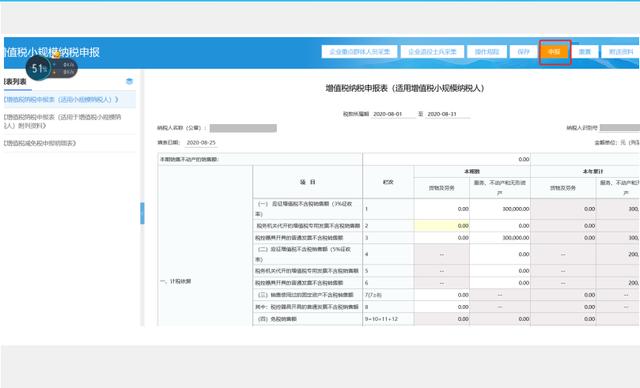Screen dimensions: 640x388
Task: Click 企业重点群体人员采集 button
Action: 360,52
